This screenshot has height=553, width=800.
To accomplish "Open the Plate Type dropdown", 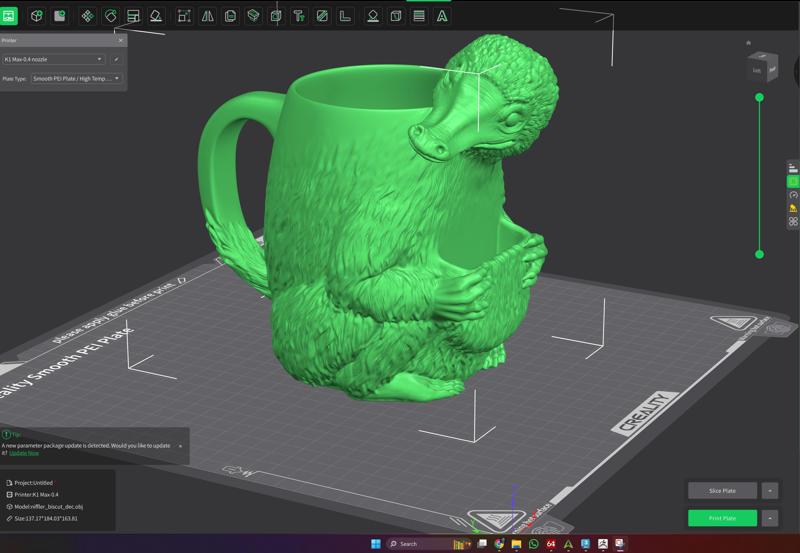I will tap(76, 78).
